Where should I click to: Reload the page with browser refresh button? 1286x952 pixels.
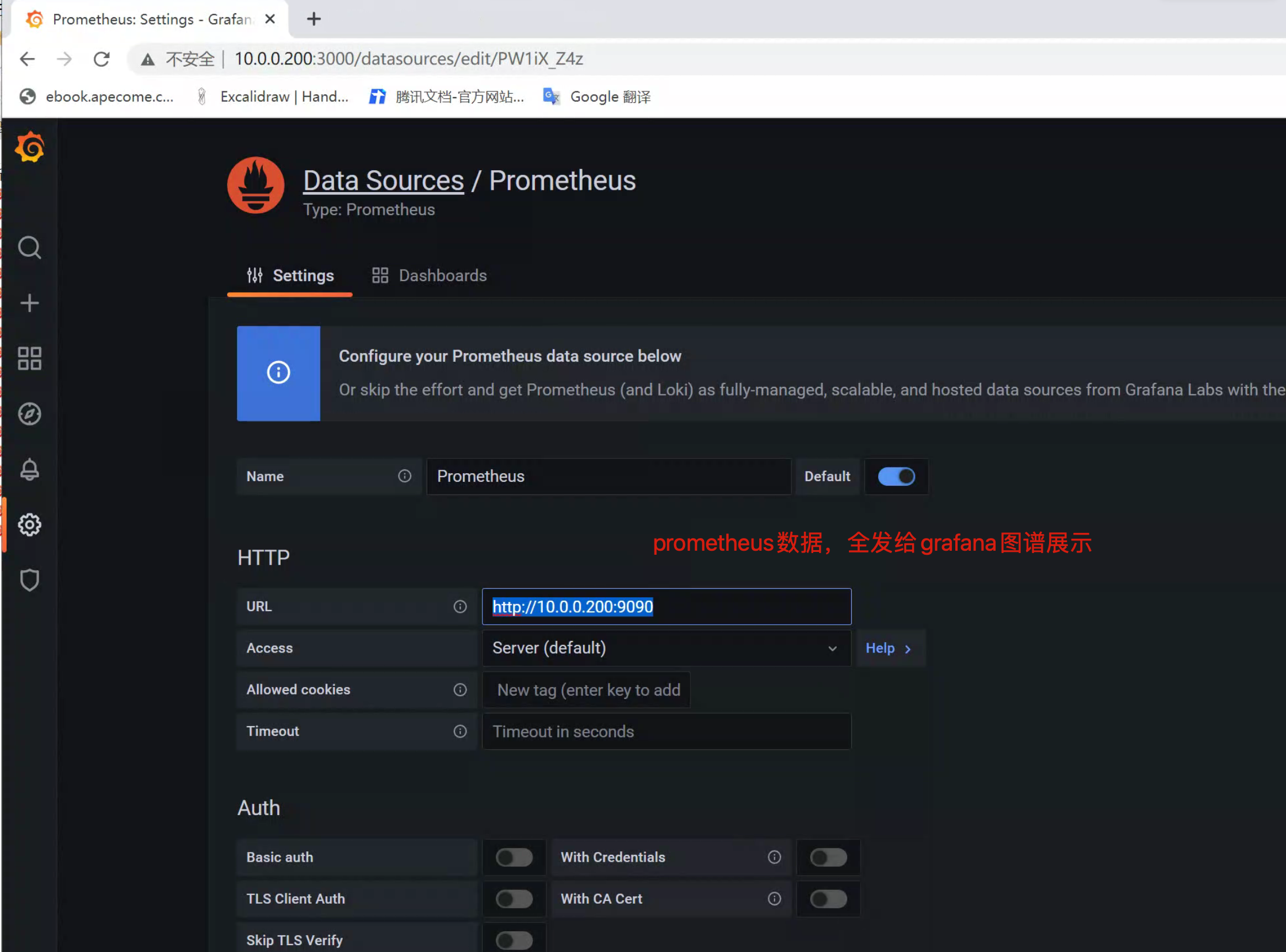(x=101, y=59)
